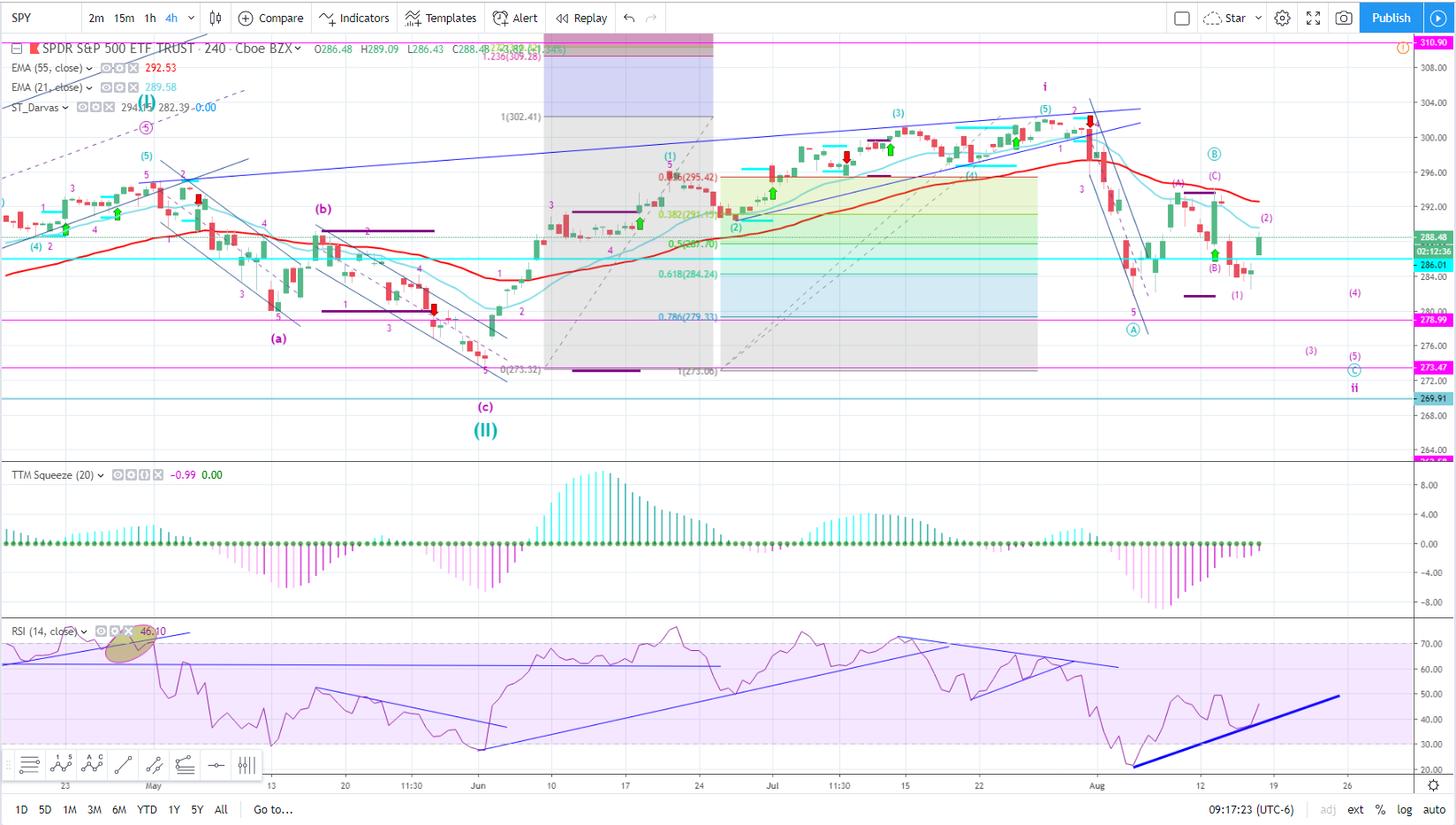Remove the TTM Squeeze indicator

click(x=158, y=474)
